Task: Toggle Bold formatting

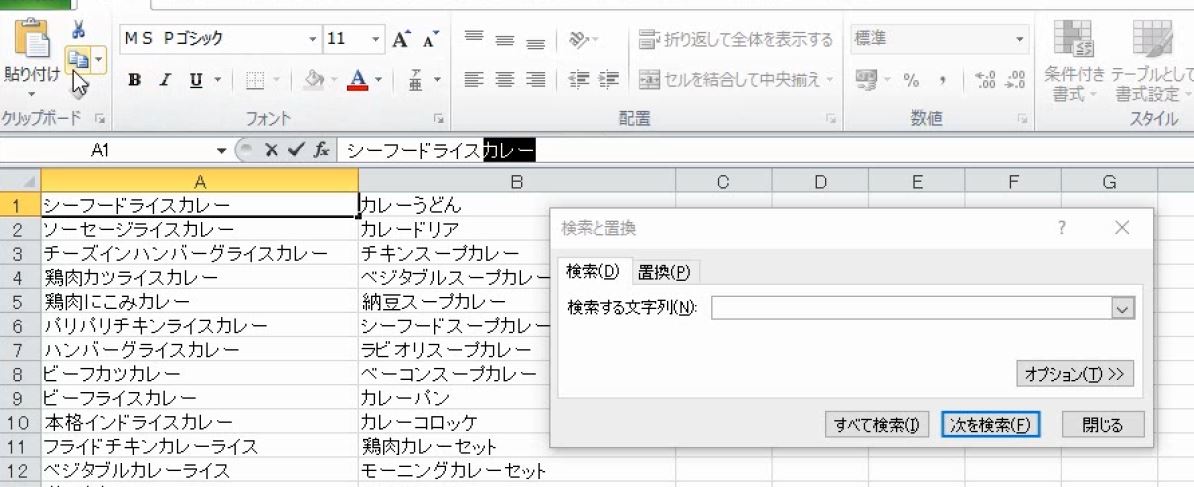Action: (x=135, y=81)
